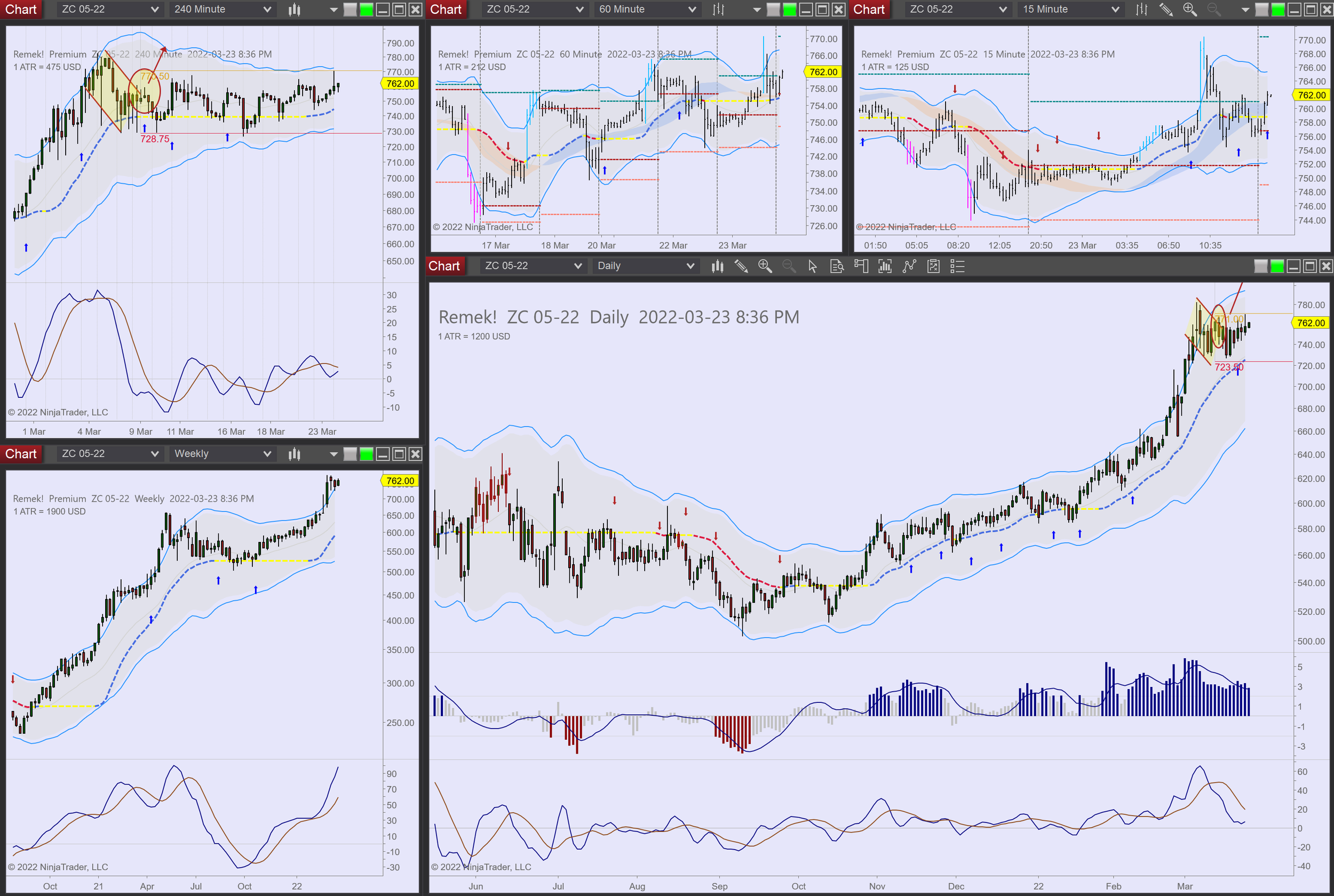
Task: Expand the Weekly interval dropdown
Action: [222, 454]
